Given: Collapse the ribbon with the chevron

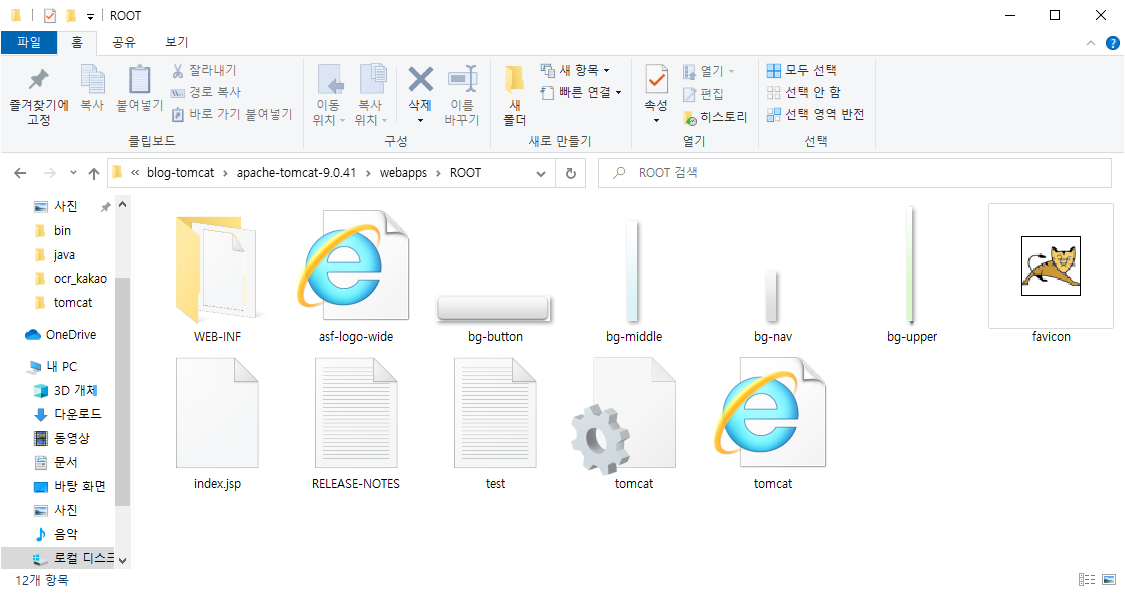Looking at the screenshot, I should tap(1091, 43).
